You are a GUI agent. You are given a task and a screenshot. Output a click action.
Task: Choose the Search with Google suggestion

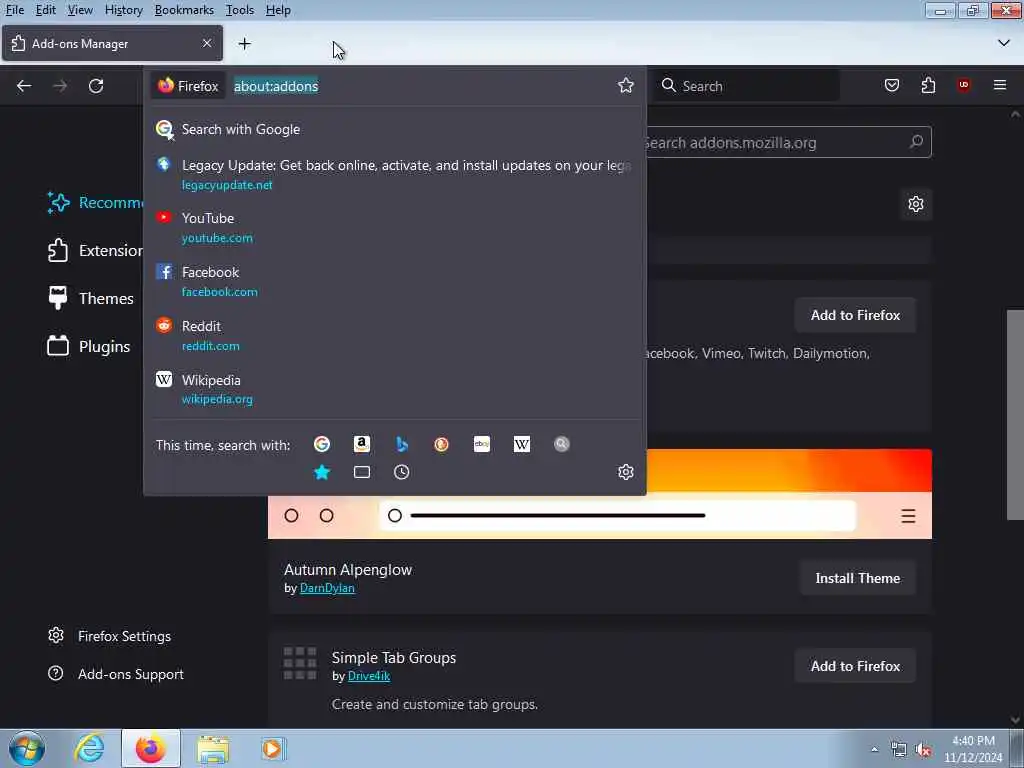(x=394, y=129)
